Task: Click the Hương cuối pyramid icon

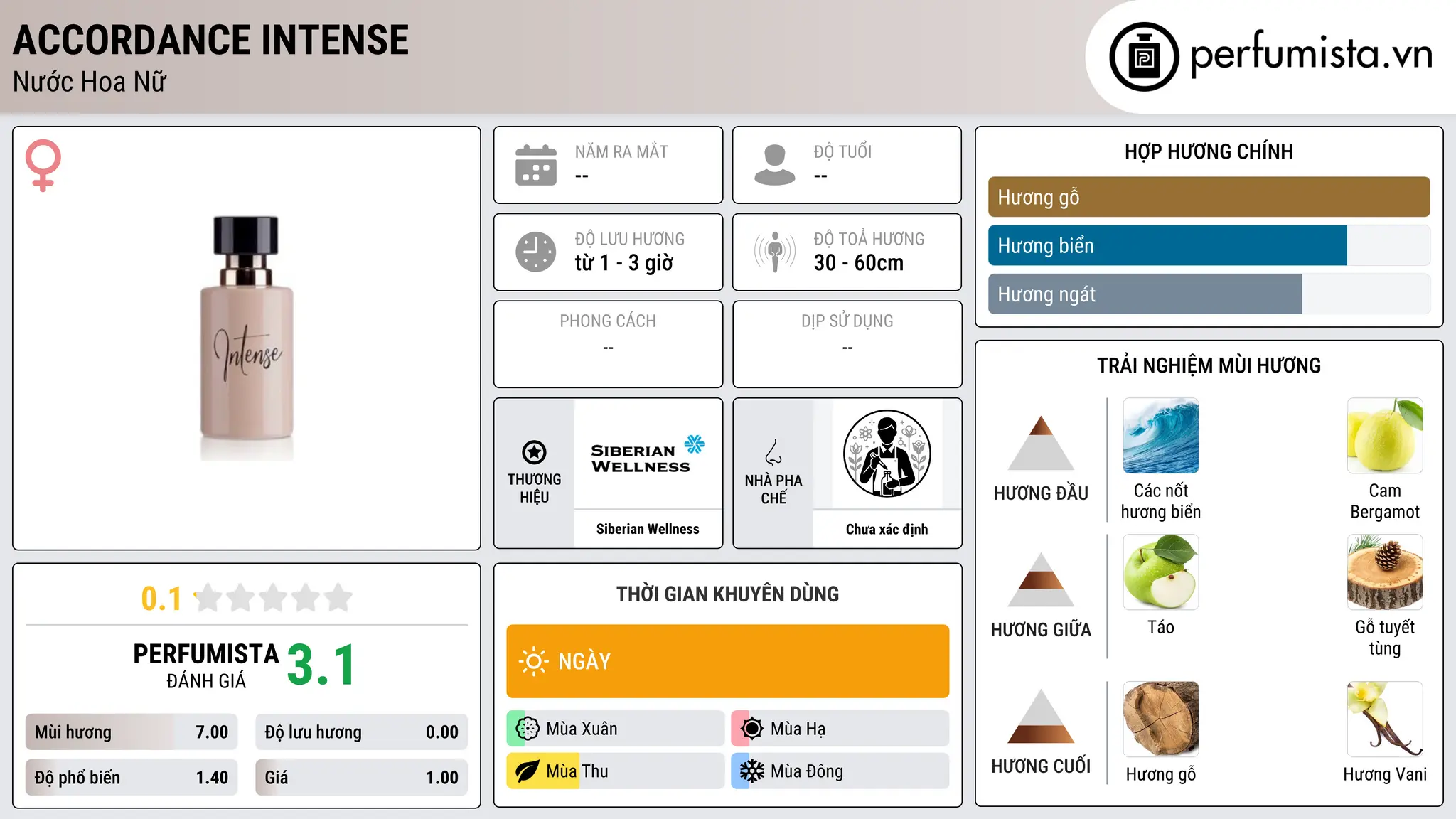Action: point(1041,716)
